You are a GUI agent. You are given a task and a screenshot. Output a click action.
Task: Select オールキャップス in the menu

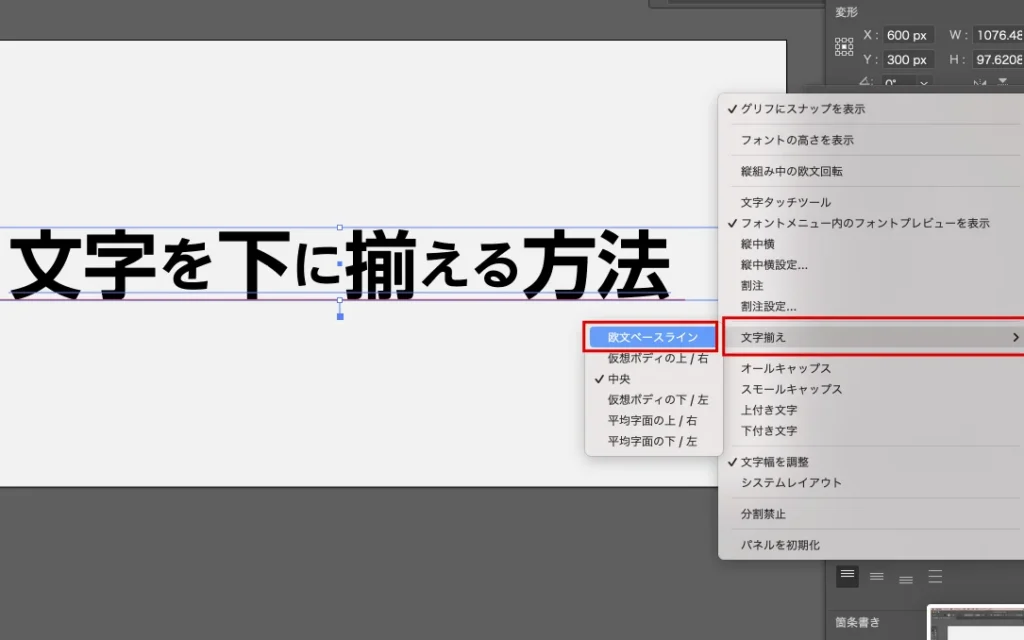(x=785, y=369)
